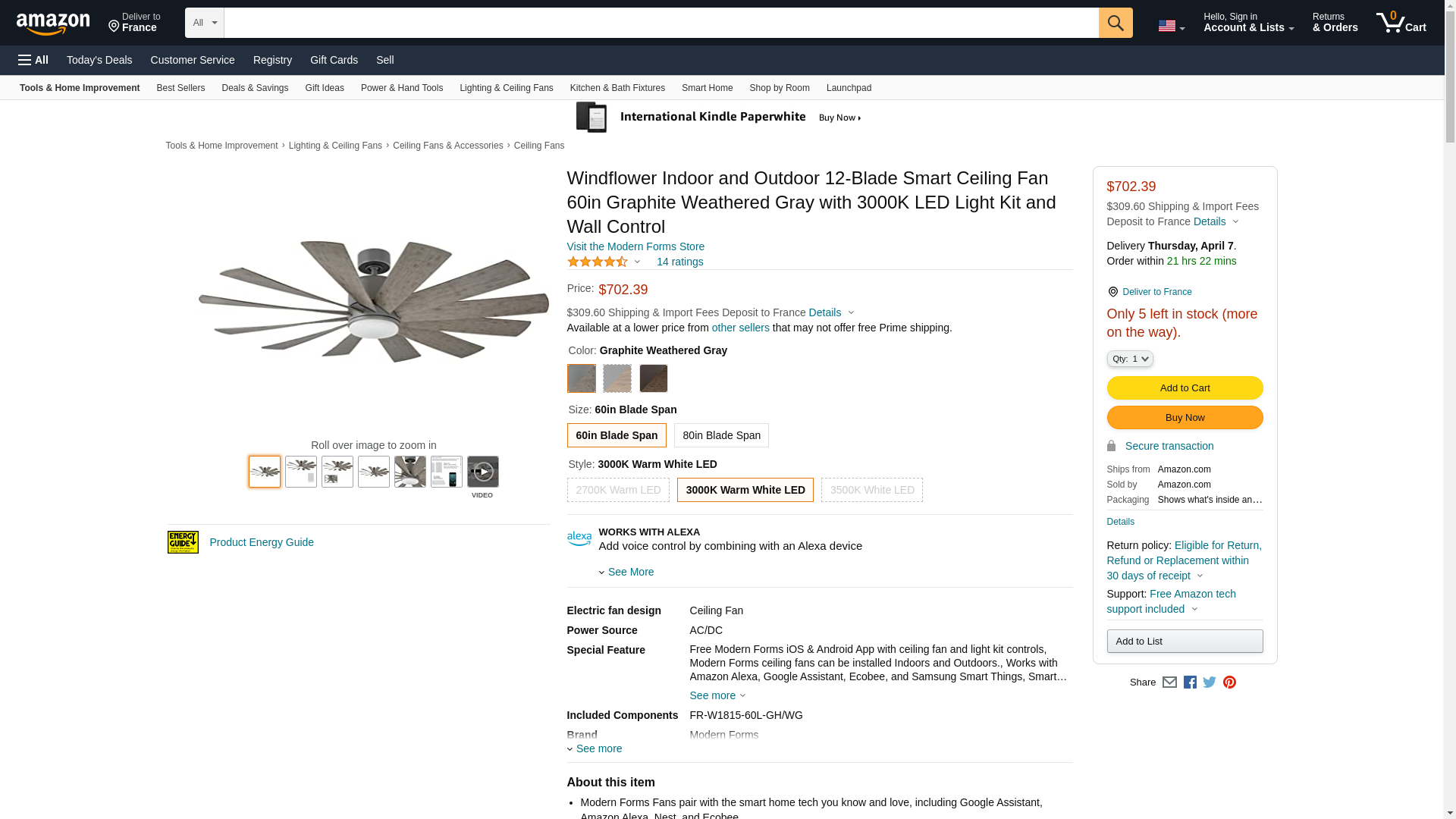Play the product video thumbnail
The height and width of the screenshot is (819, 1456).
tap(482, 472)
